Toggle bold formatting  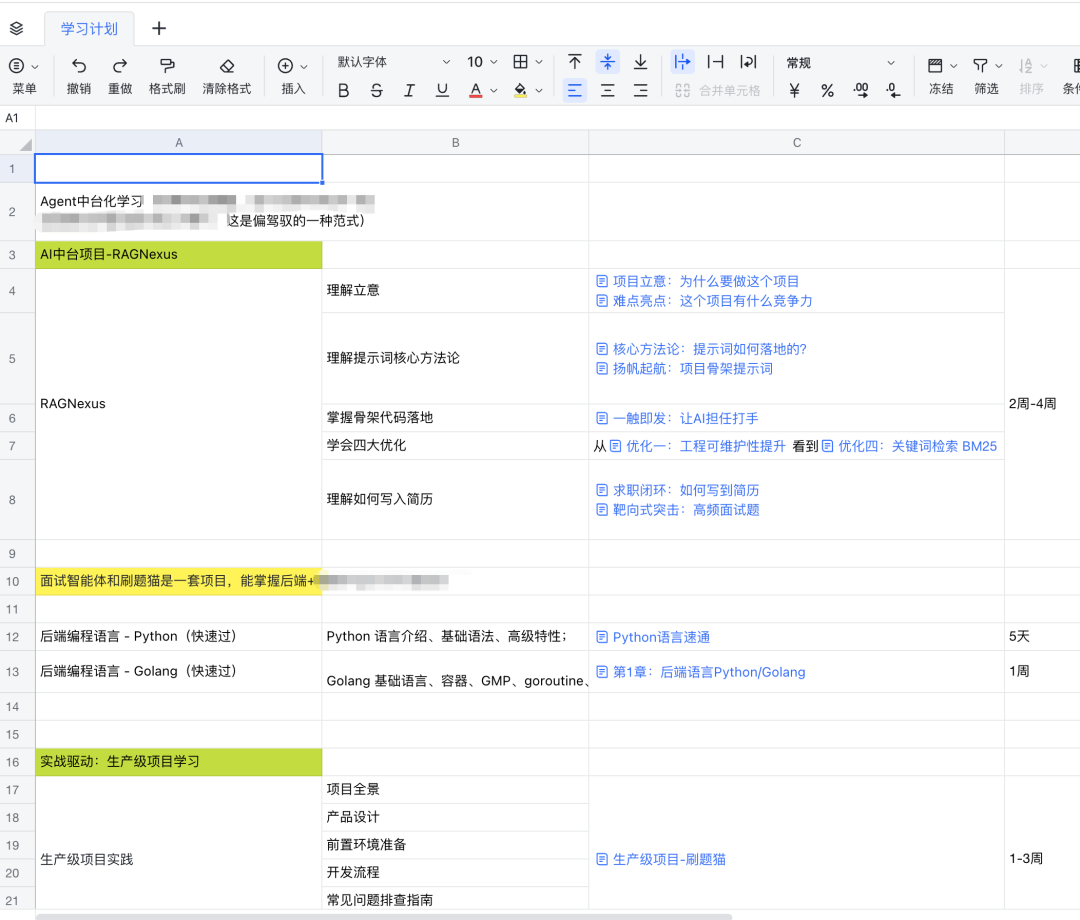(343, 90)
